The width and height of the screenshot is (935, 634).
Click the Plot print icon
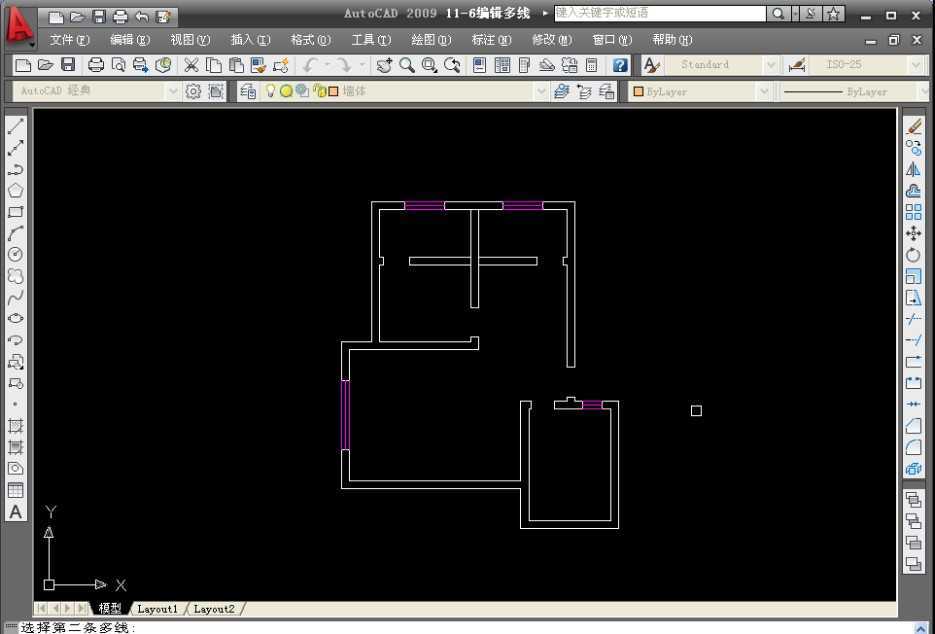(x=96, y=65)
